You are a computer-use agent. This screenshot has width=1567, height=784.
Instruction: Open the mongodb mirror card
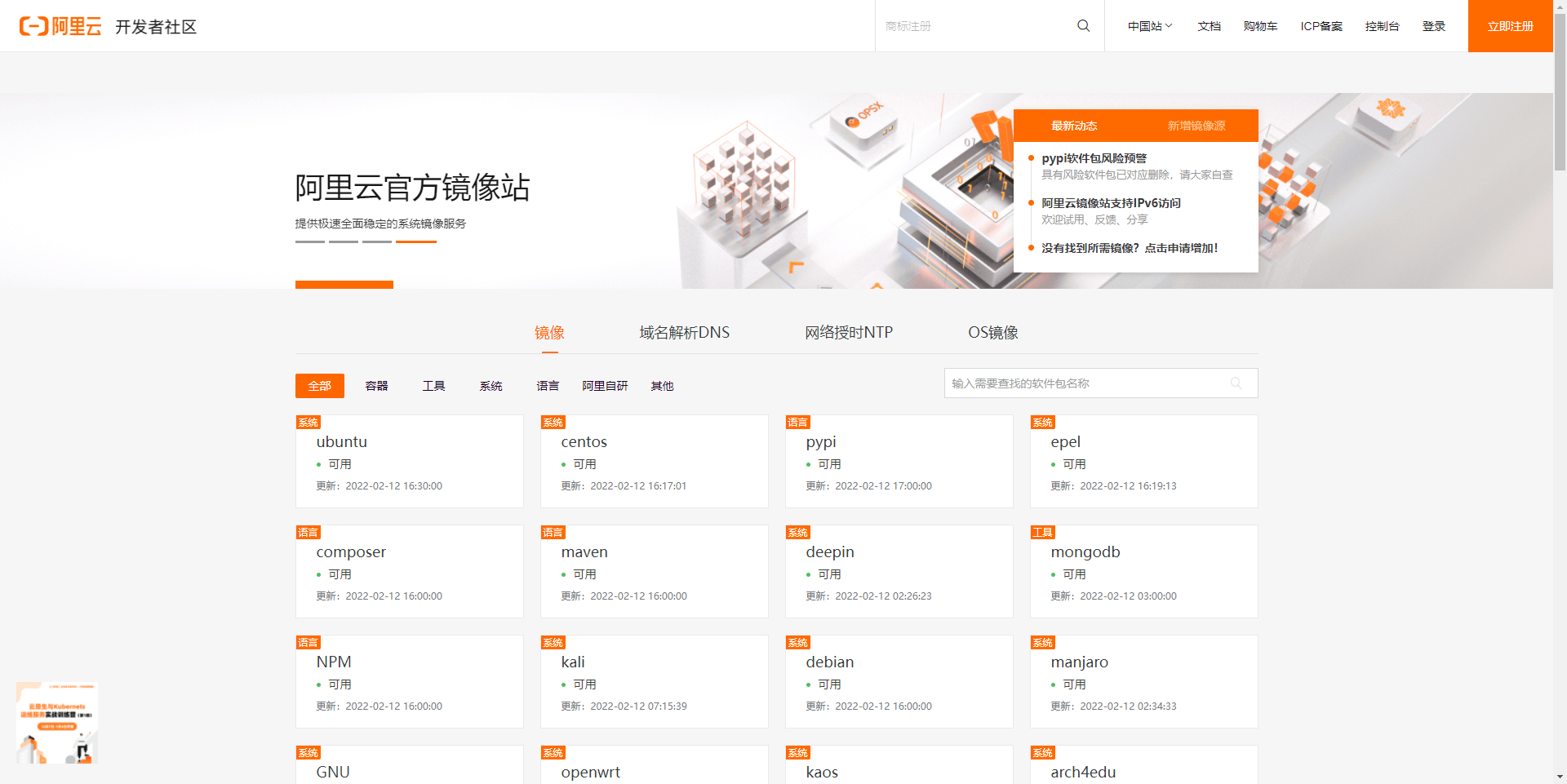(1144, 571)
